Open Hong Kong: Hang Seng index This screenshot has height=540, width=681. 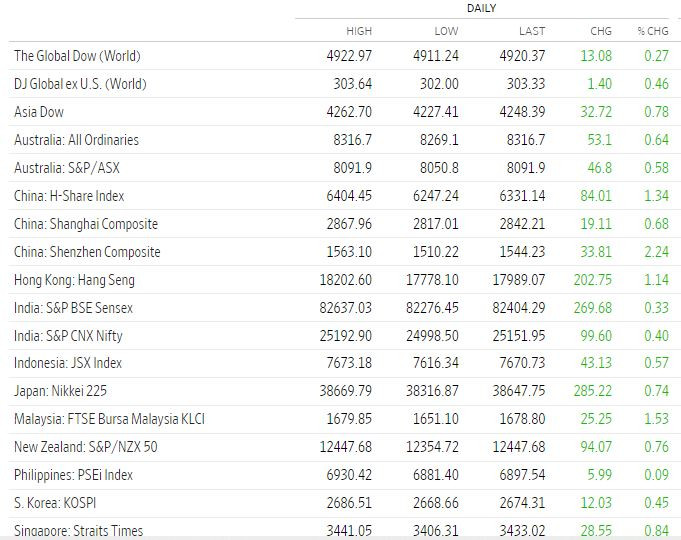click(74, 280)
